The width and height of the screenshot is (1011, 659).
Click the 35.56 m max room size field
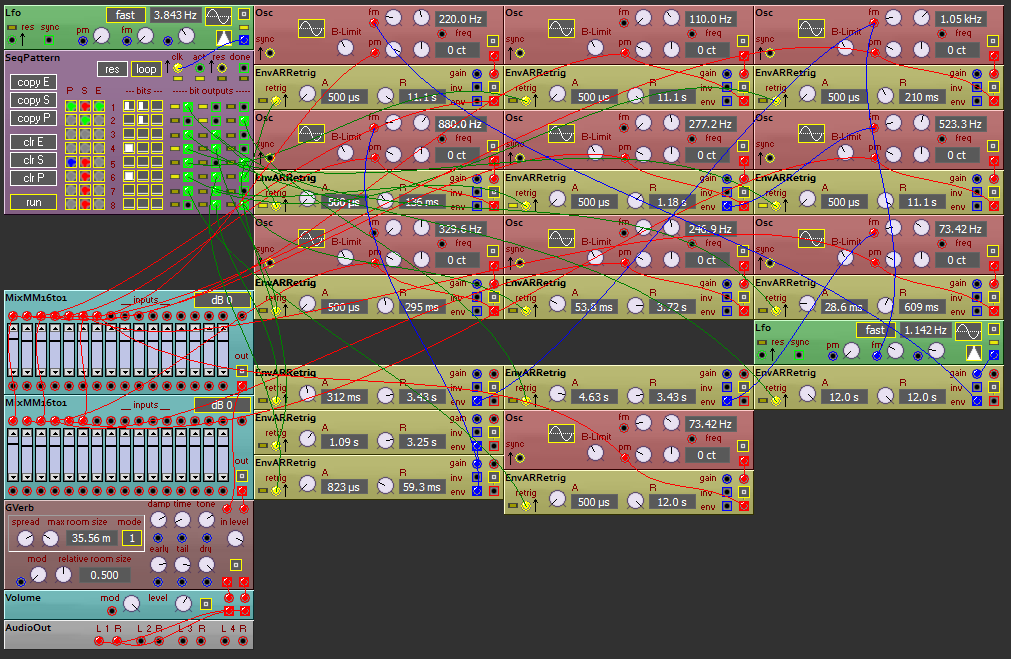tap(91, 538)
